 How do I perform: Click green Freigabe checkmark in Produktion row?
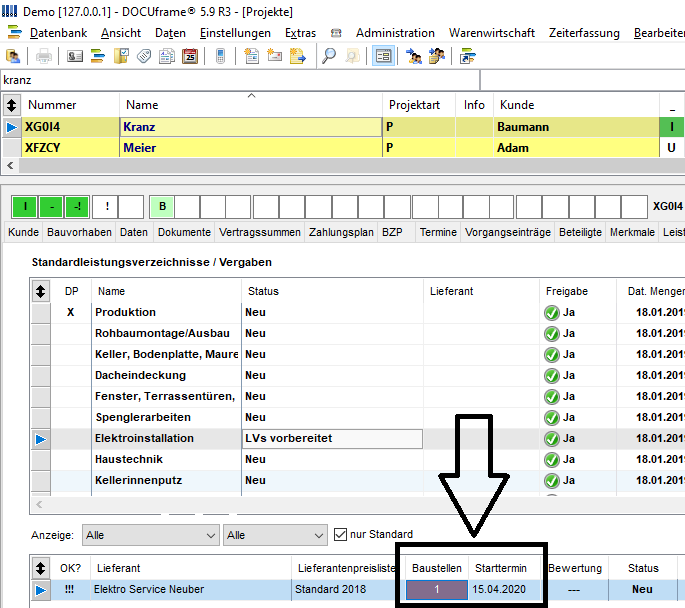[x=552, y=313]
